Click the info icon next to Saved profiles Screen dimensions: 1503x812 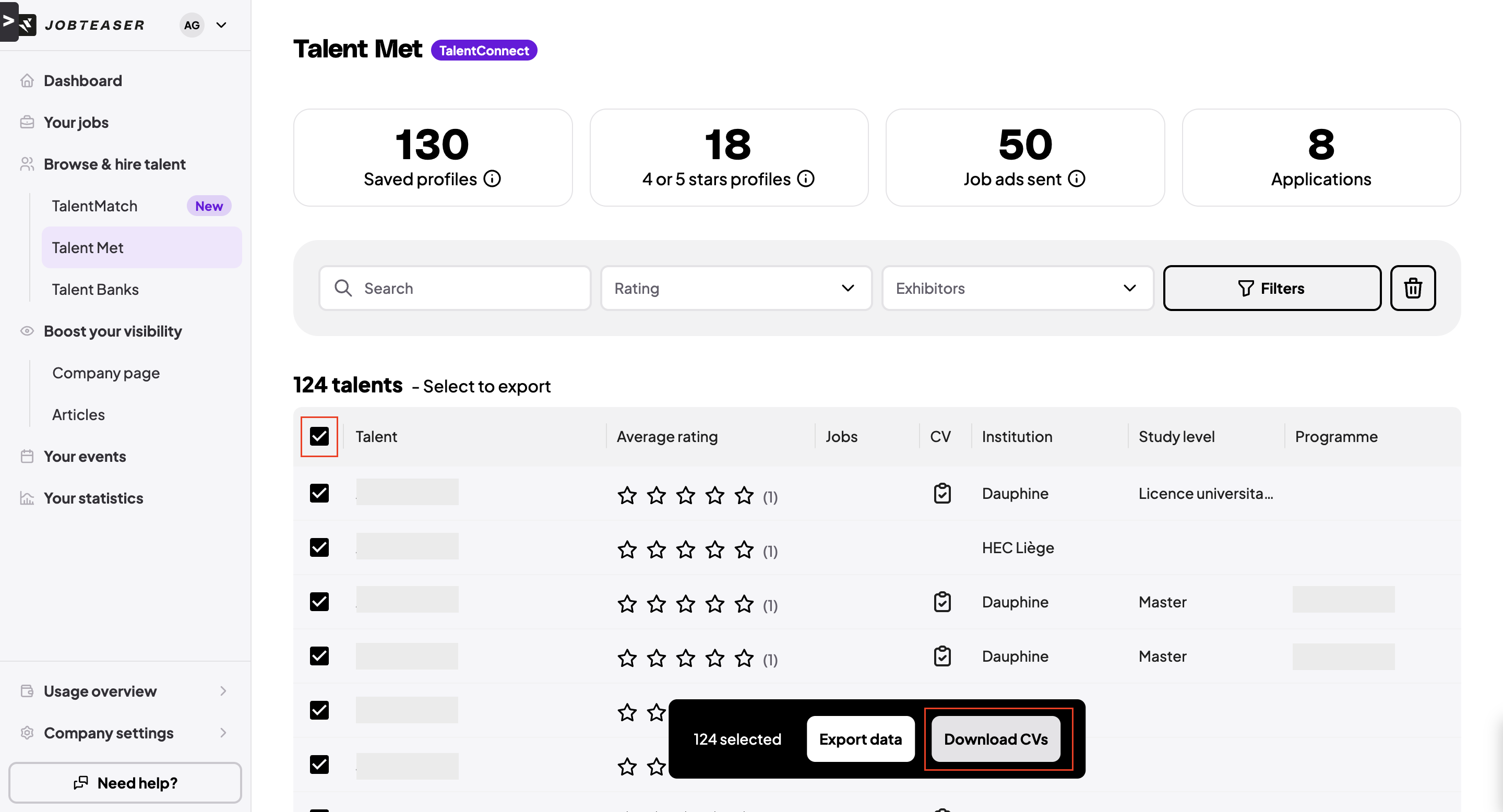pos(492,178)
